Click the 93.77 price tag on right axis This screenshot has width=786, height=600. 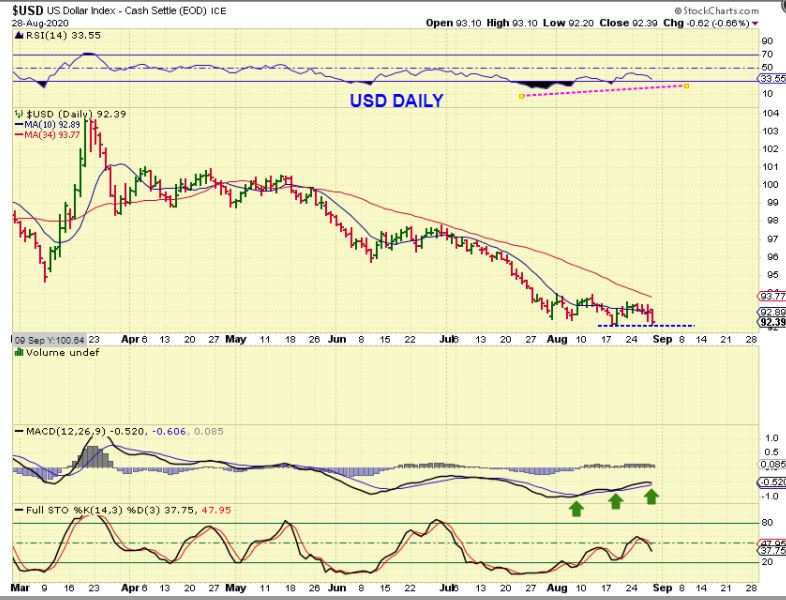click(772, 296)
